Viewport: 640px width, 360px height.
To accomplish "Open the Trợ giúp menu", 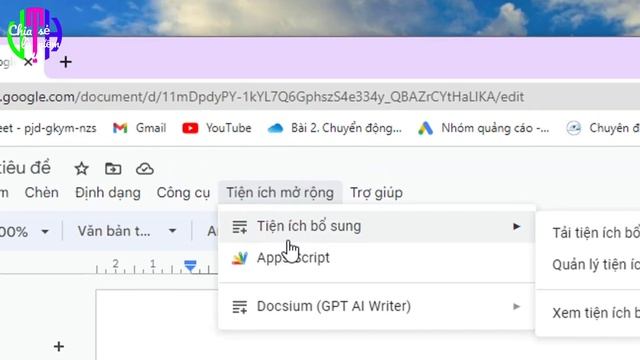I will pos(376,193).
